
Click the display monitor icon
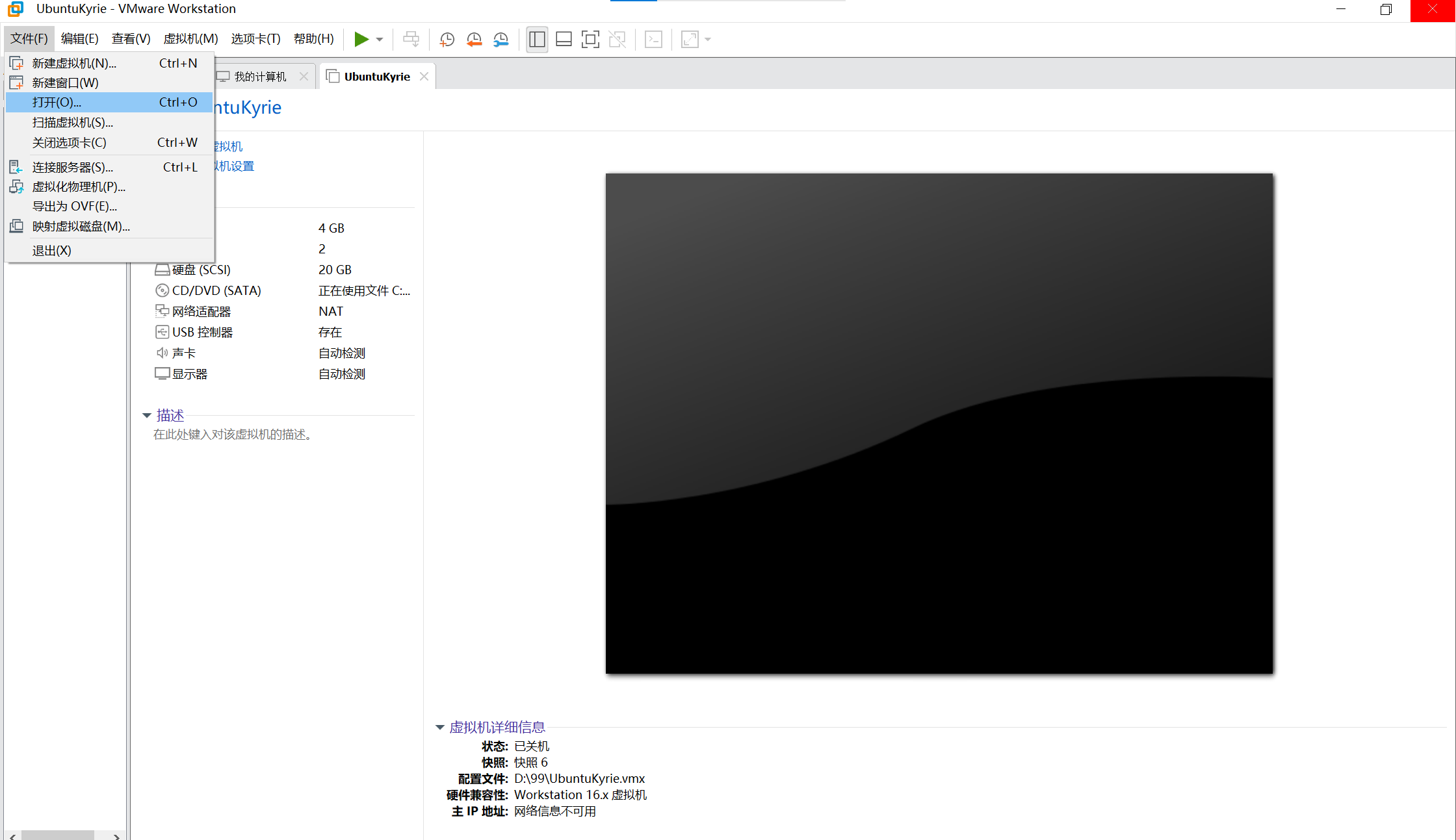162,374
